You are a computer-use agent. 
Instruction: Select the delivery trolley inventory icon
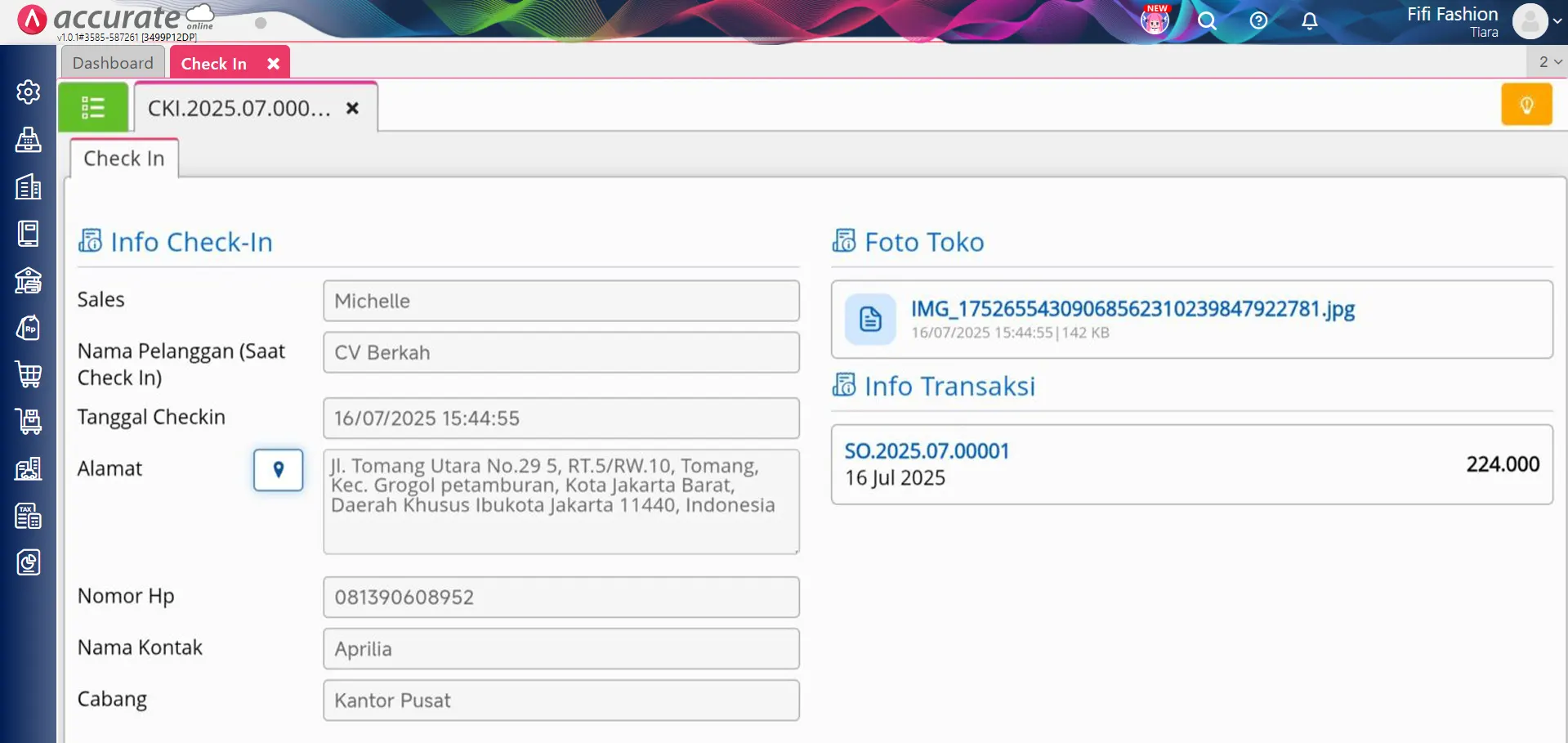[x=28, y=422]
